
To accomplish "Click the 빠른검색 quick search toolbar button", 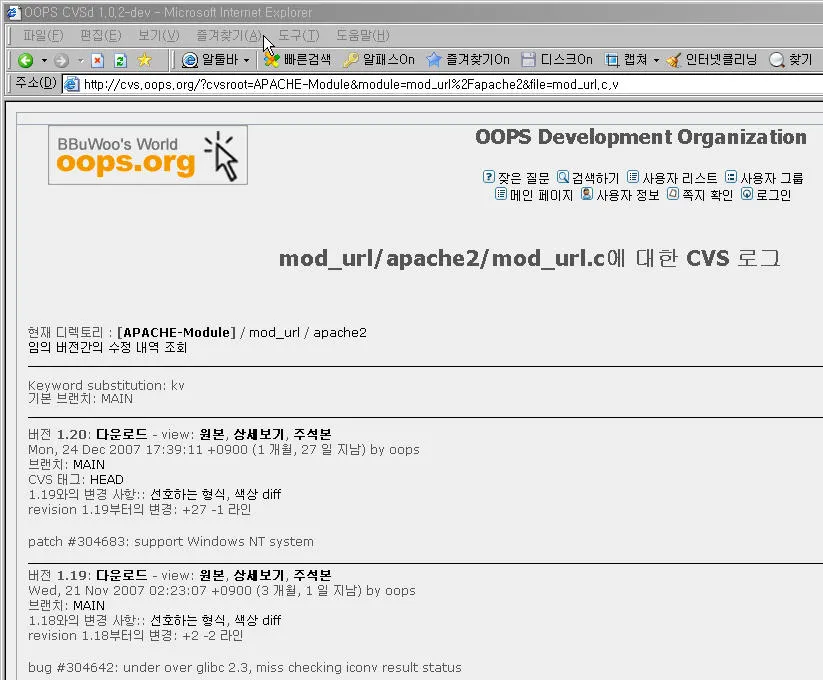I will 297,60.
